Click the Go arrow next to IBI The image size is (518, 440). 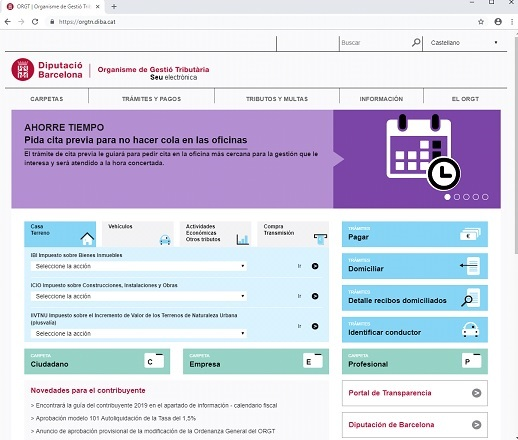click(x=315, y=266)
